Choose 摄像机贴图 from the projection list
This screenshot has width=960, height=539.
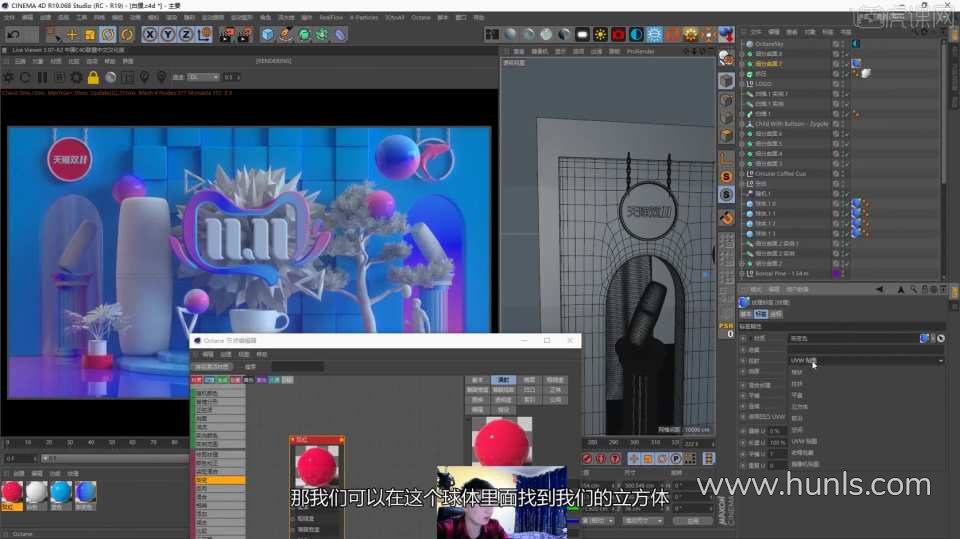click(x=805, y=464)
